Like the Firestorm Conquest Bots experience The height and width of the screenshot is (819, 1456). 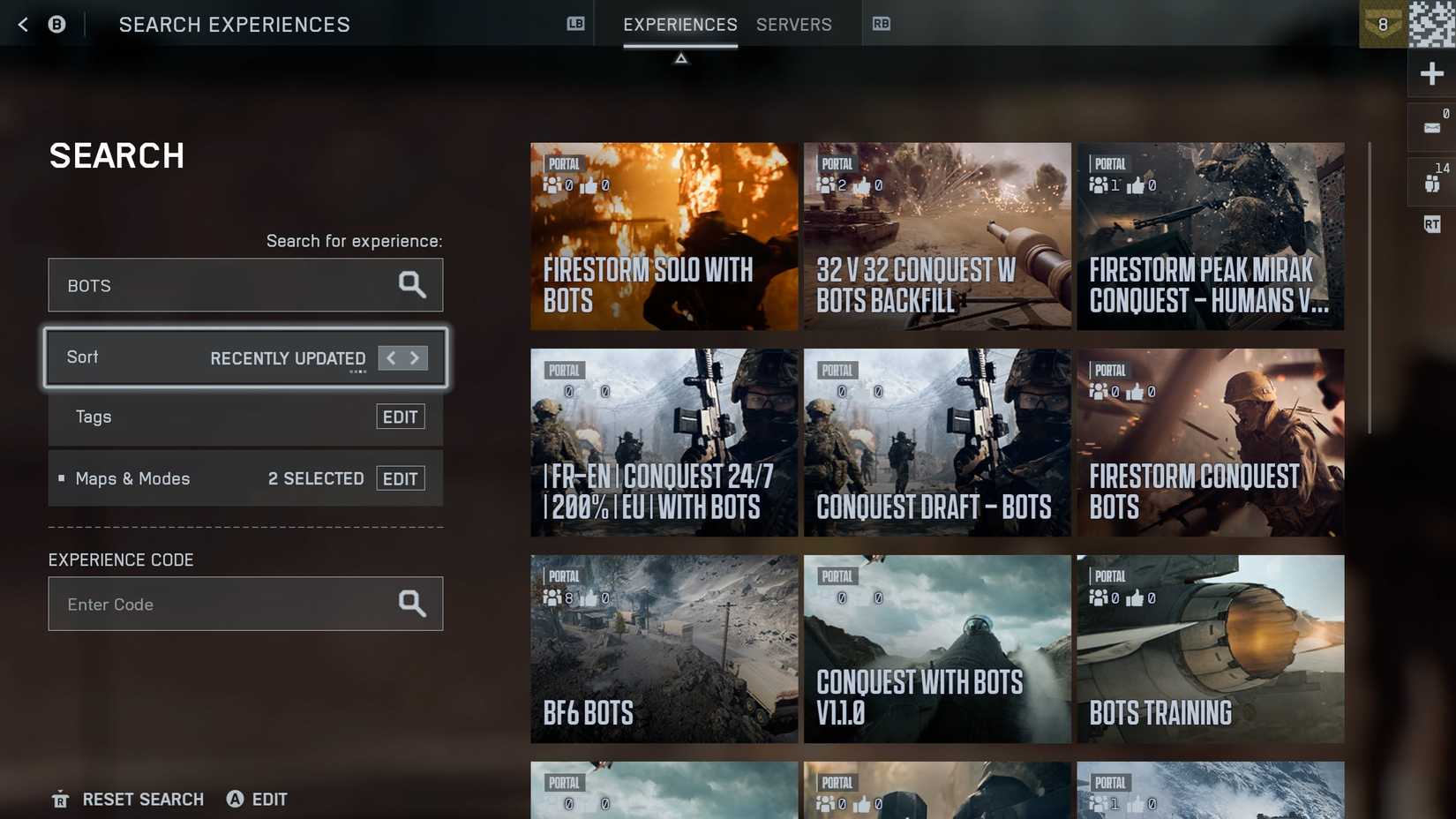pyautogui.click(x=1137, y=392)
